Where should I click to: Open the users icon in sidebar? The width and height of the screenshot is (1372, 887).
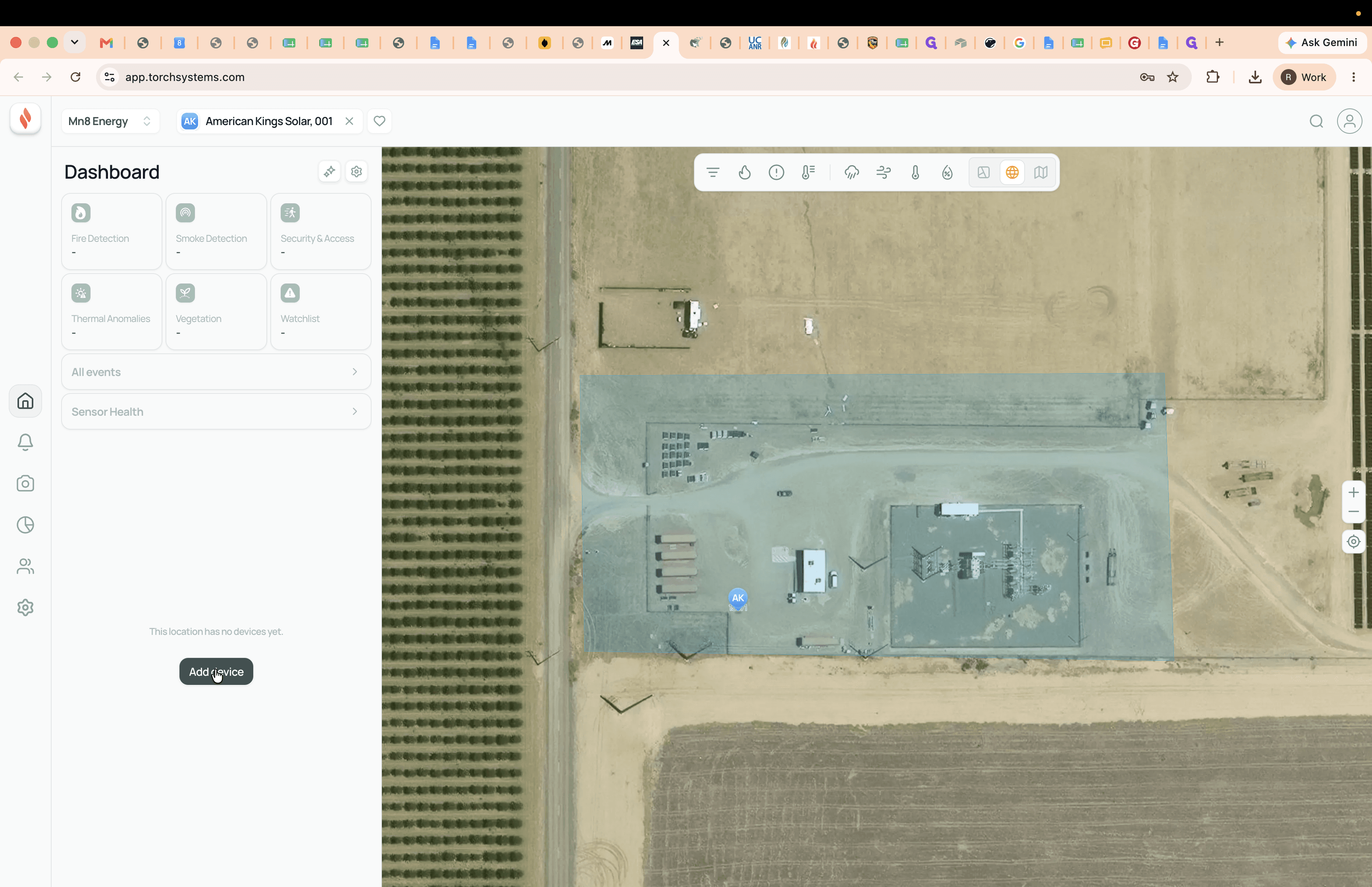click(x=25, y=566)
